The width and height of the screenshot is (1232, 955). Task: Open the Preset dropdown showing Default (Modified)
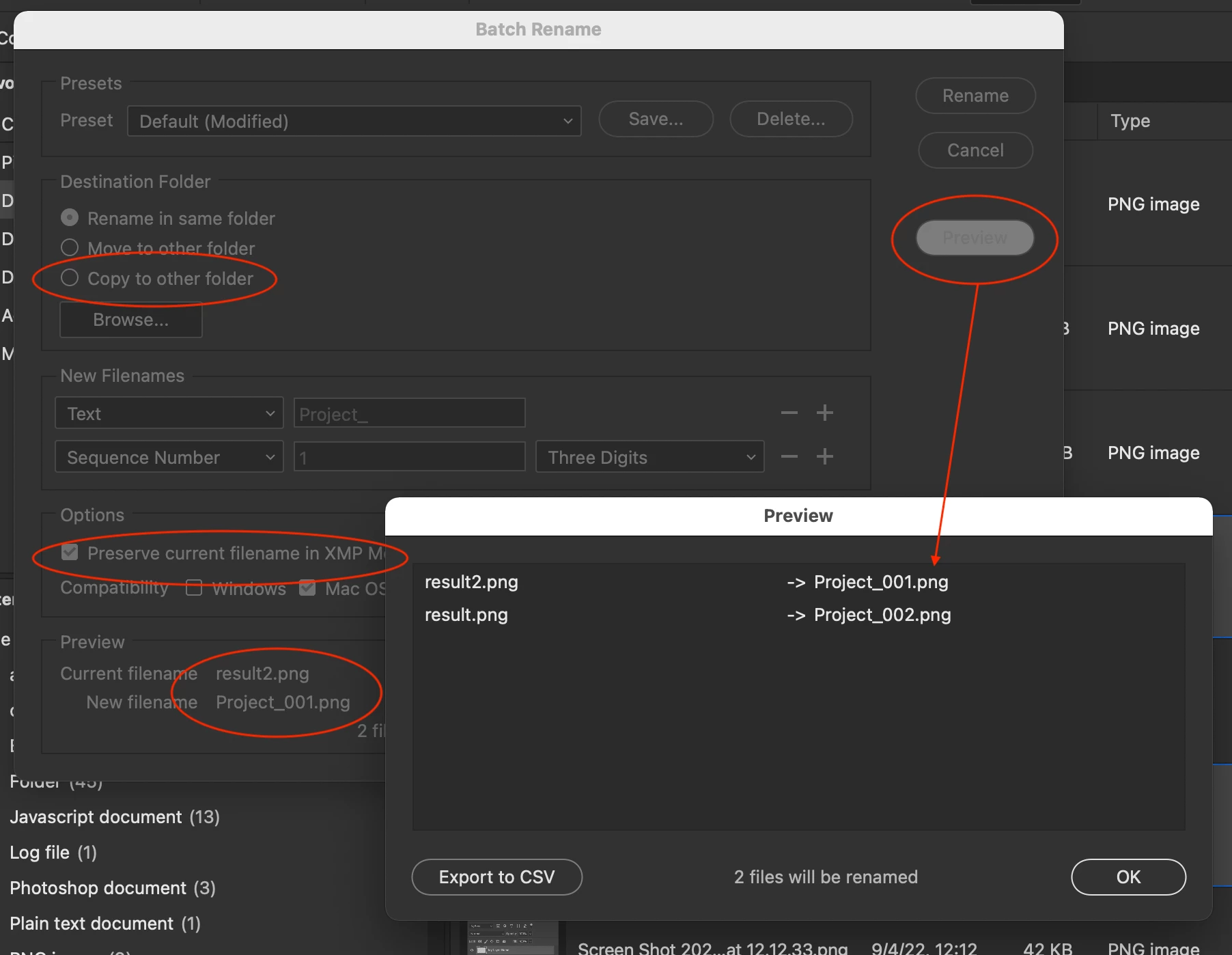354,121
